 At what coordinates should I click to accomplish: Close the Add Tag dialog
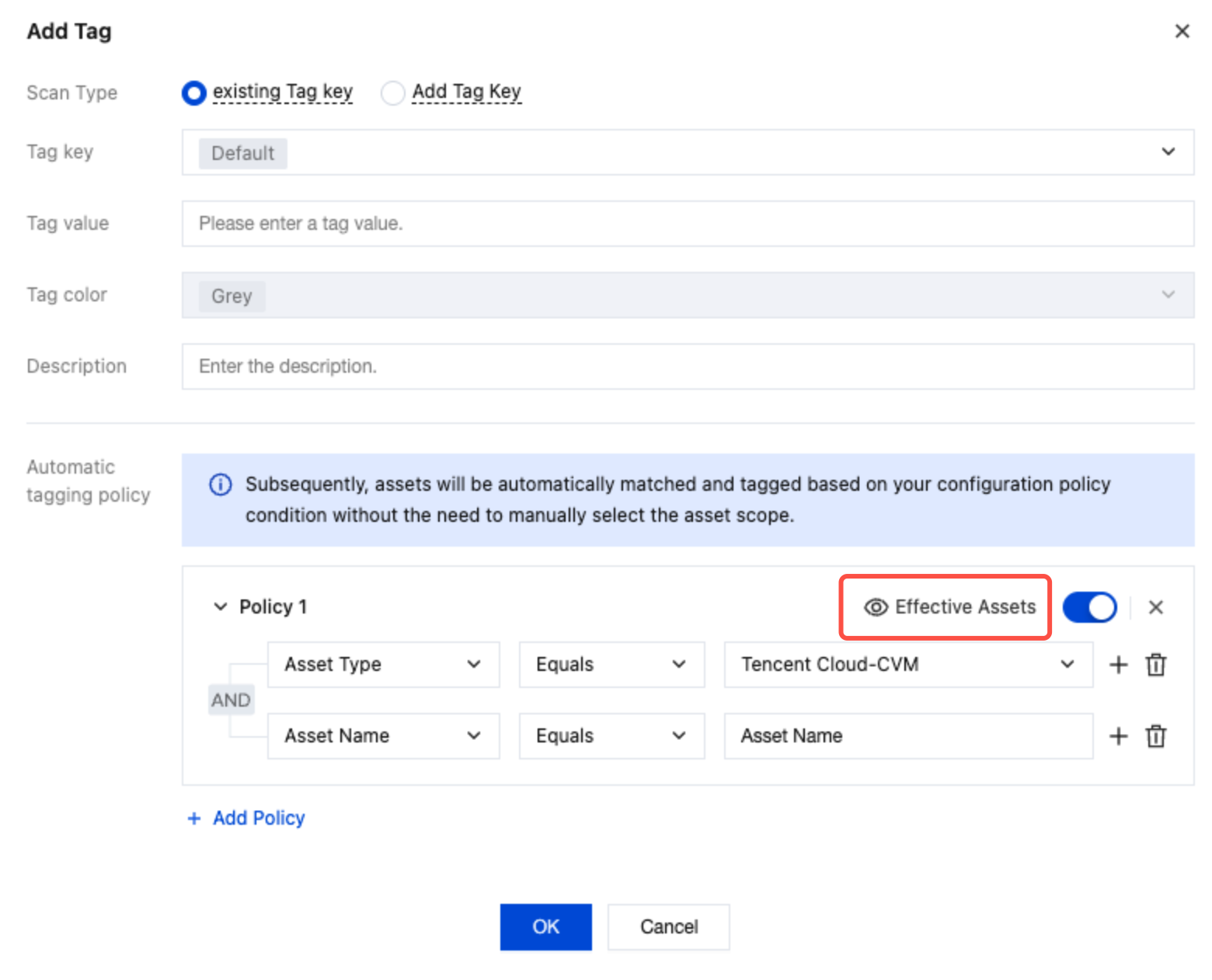pos(1182,31)
